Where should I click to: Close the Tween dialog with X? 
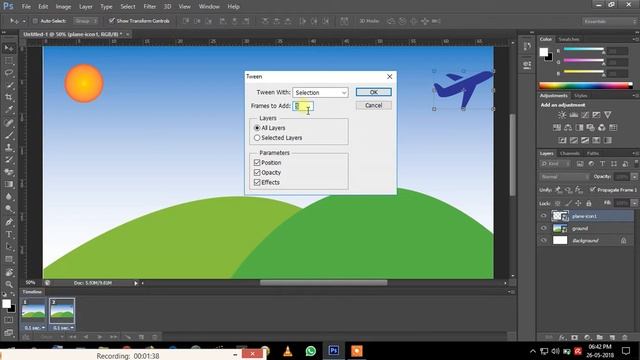click(x=389, y=76)
